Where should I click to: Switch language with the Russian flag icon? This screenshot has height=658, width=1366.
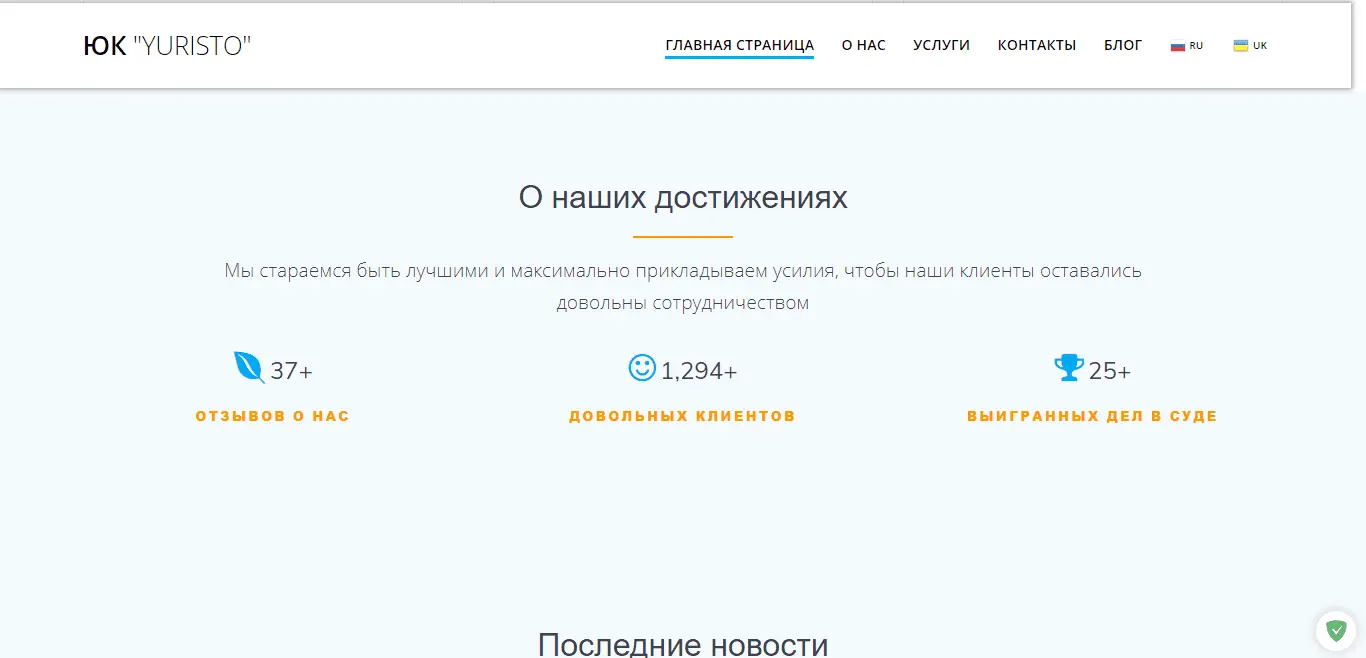pos(1178,46)
